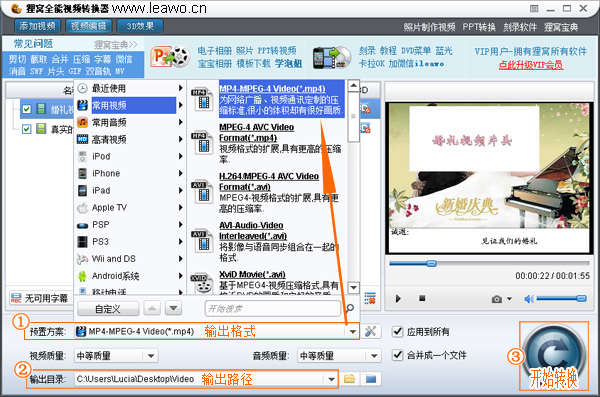Viewport: 600px width, 397px height.
Task: Click the 添加视频 toolbar button
Action: click(38, 26)
